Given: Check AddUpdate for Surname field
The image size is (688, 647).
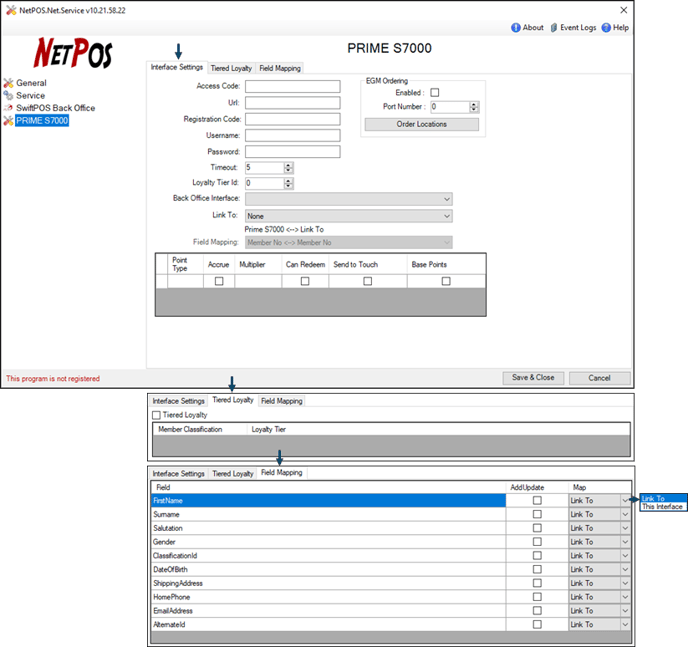Looking at the screenshot, I should [x=537, y=514].
